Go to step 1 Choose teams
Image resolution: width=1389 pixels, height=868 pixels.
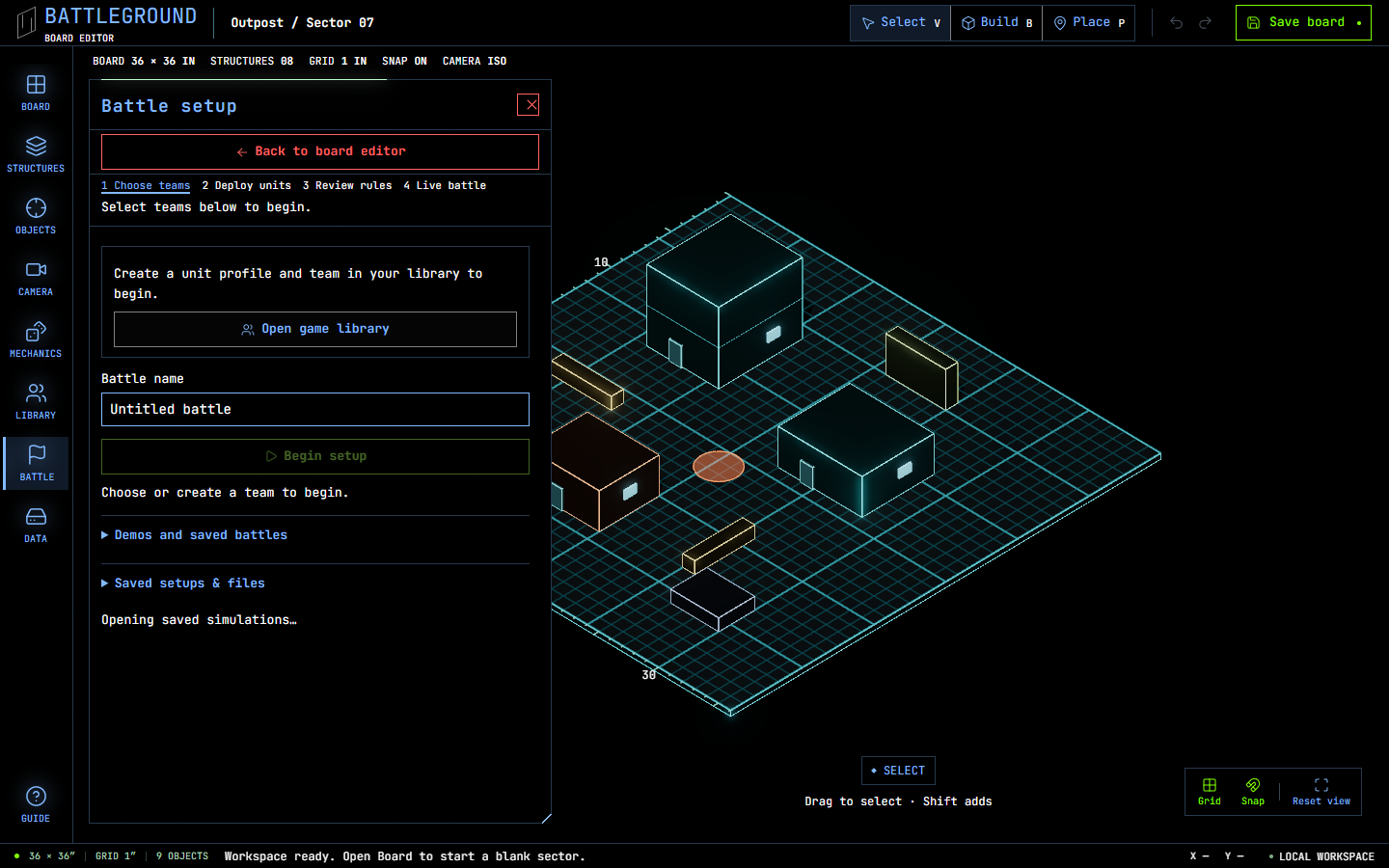click(146, 185)
